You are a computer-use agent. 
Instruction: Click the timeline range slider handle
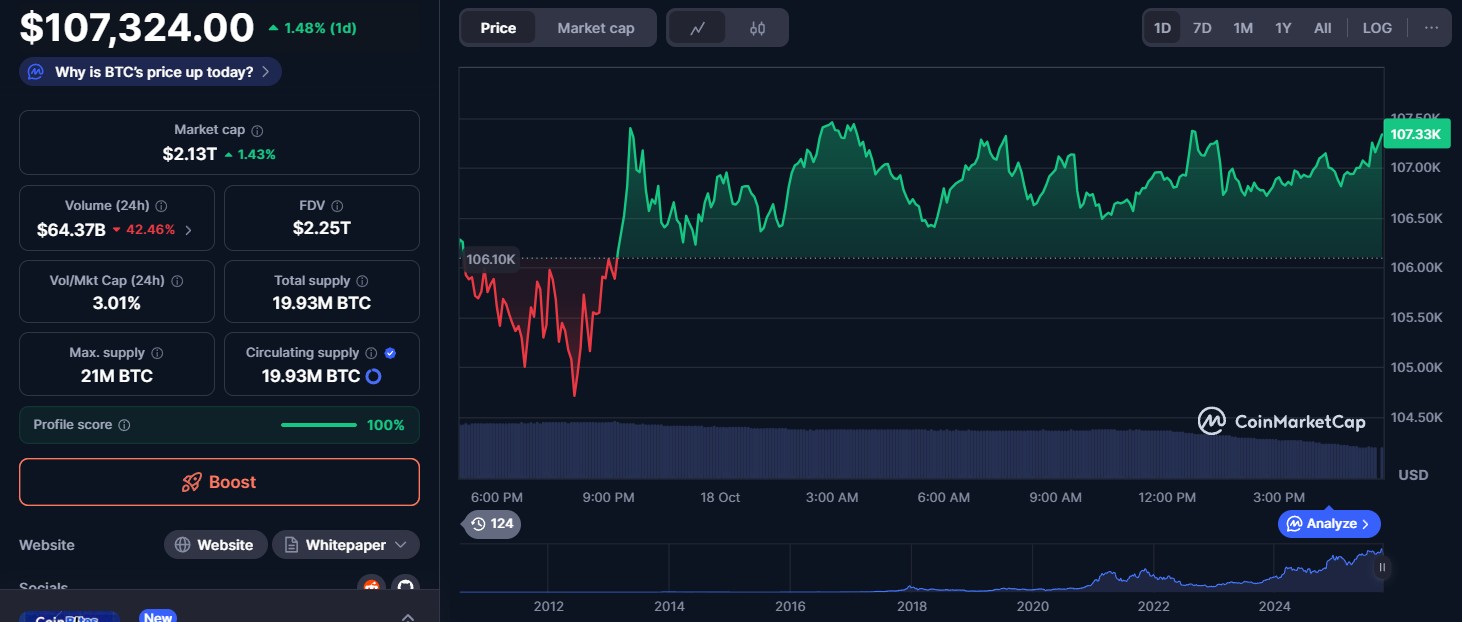tap(1382, 568)
